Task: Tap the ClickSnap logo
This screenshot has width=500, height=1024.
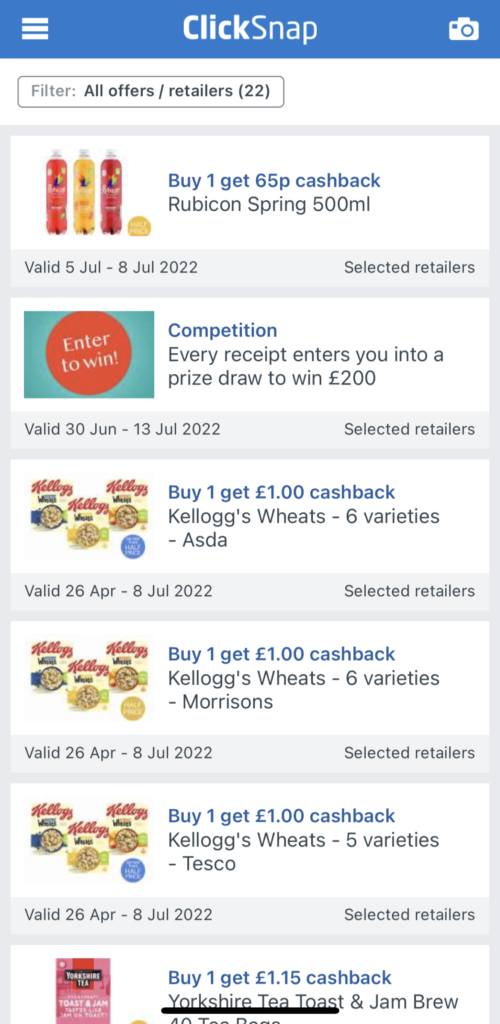Action: 250,29
